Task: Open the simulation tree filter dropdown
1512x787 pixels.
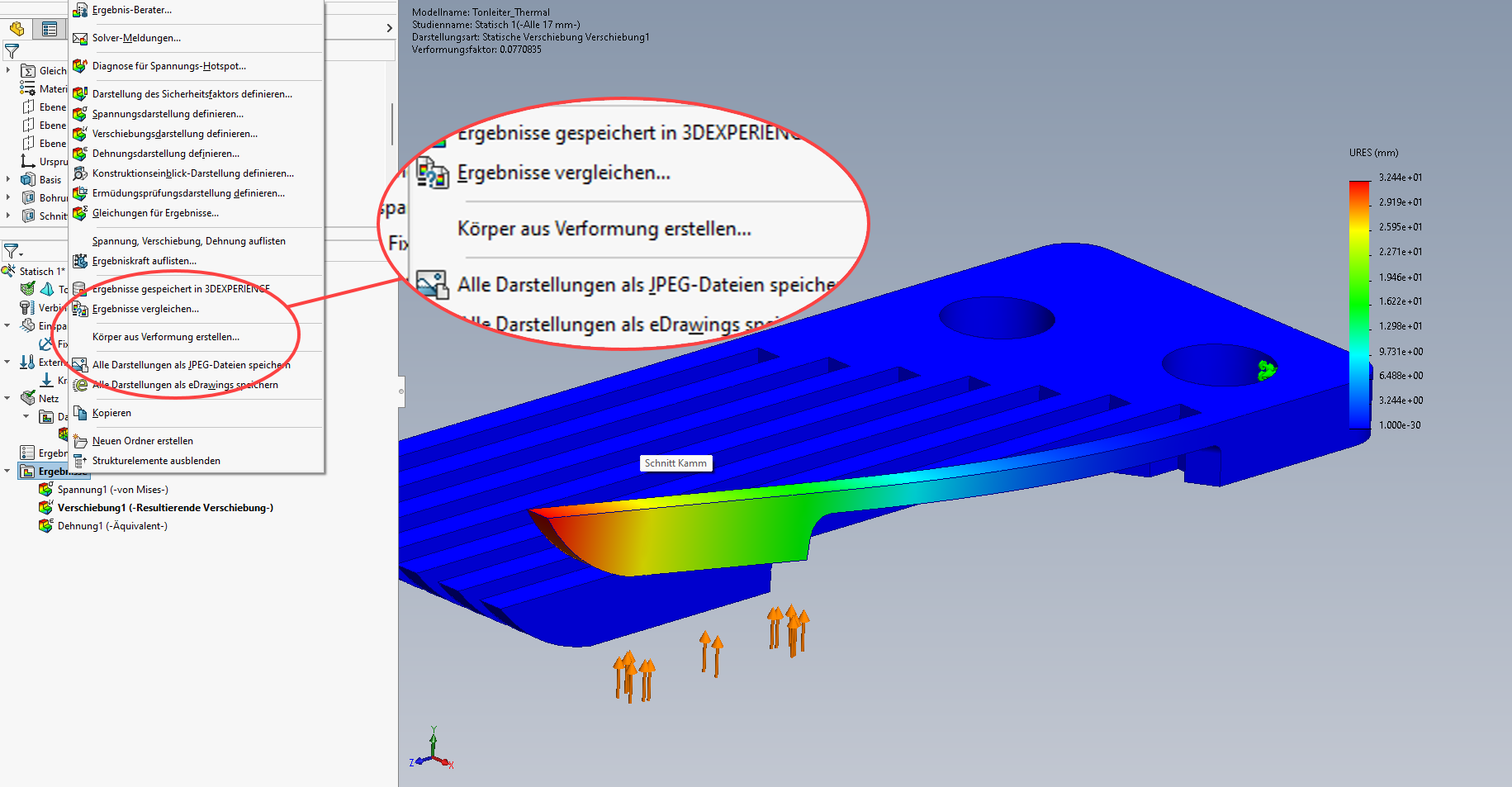Action: [x=13, y=251]
